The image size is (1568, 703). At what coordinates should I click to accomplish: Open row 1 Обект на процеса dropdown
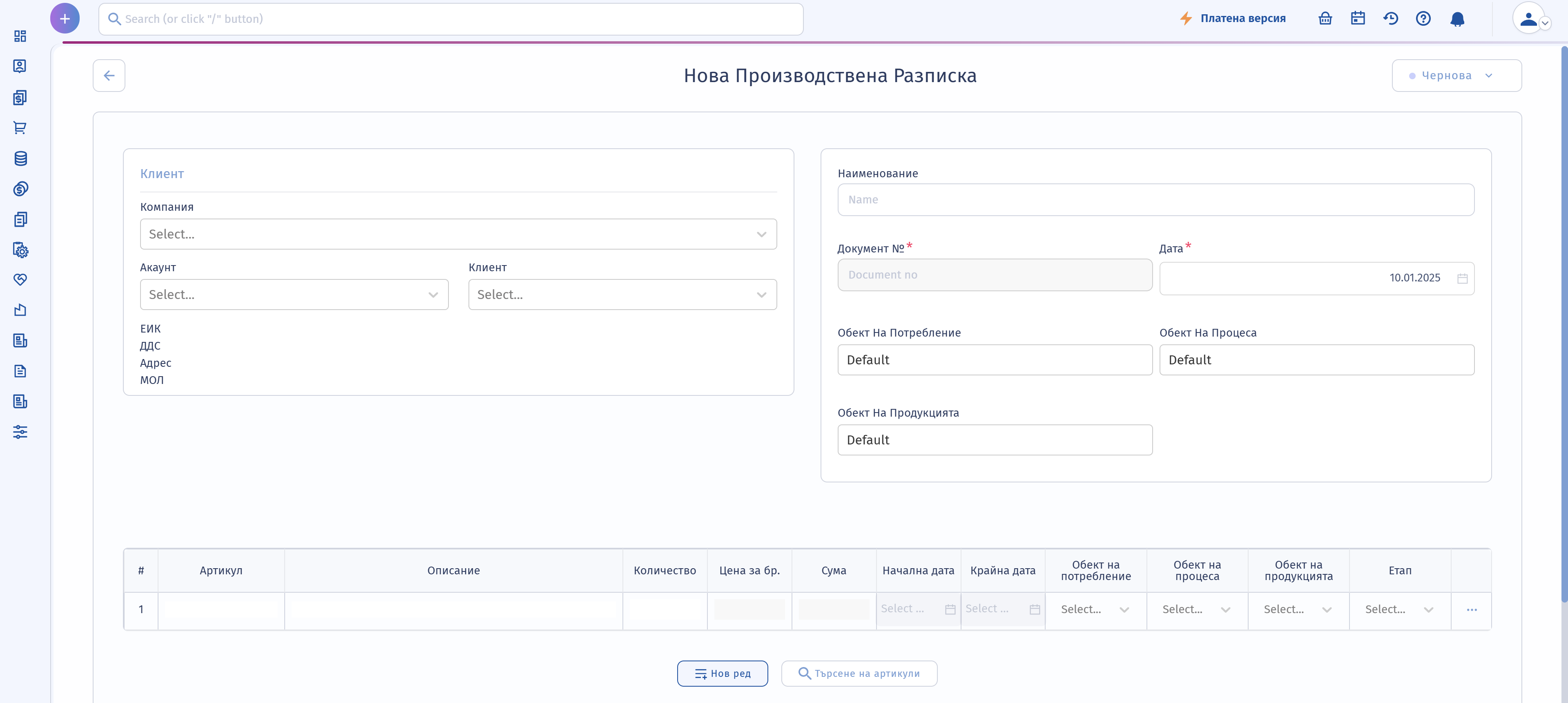pos(1197,609)
